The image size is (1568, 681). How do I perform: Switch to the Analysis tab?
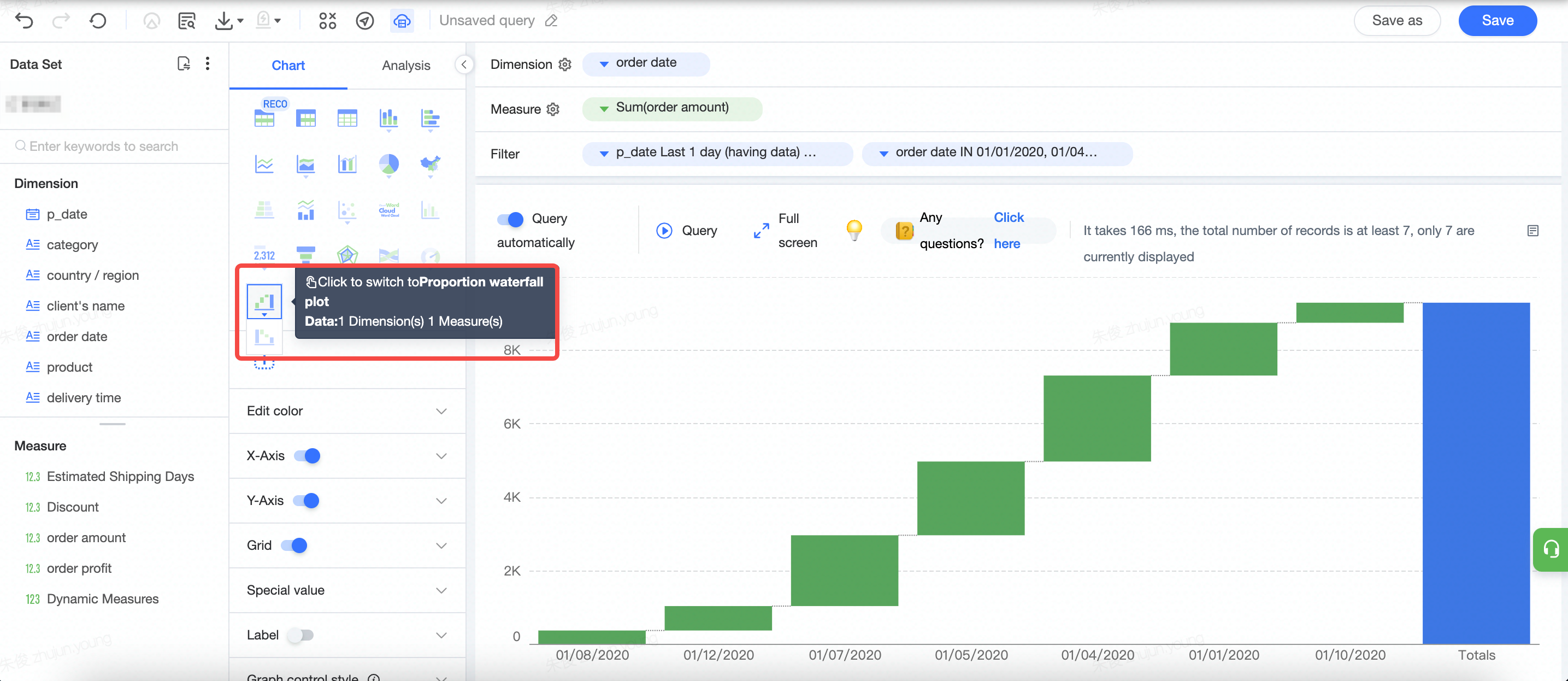(406, 65)
